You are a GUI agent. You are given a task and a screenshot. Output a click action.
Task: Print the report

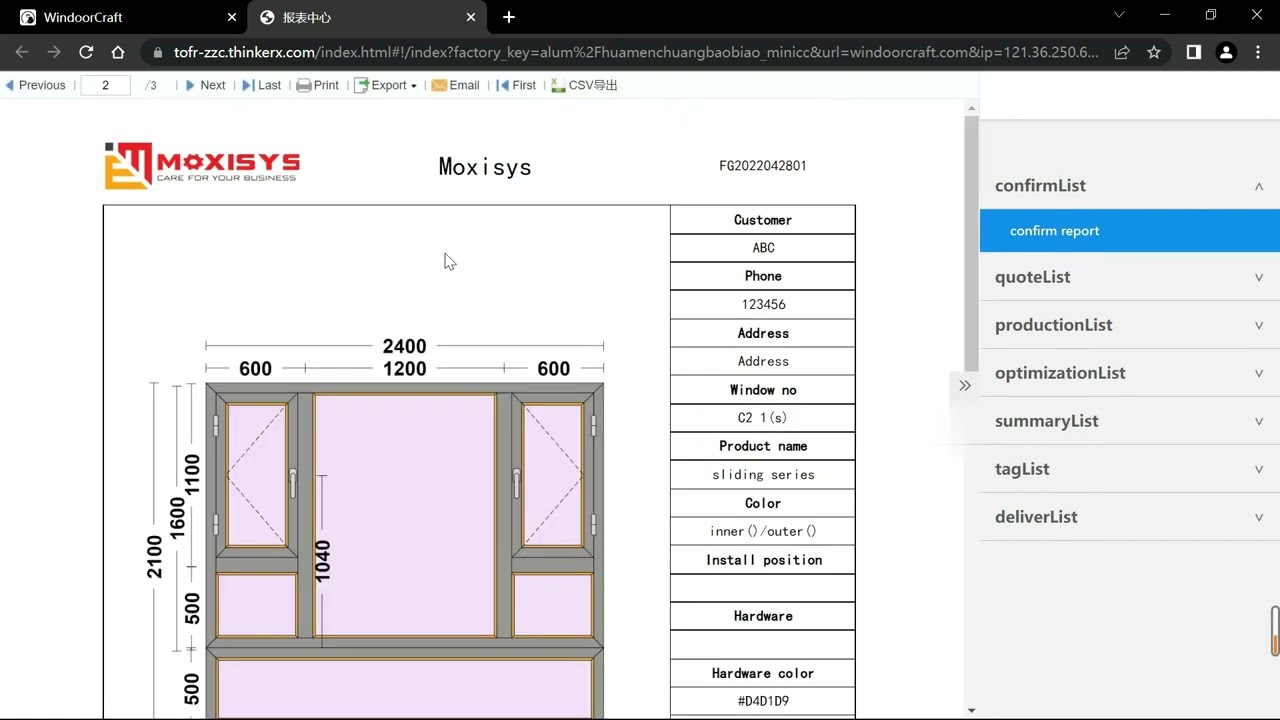pos(318,85)
